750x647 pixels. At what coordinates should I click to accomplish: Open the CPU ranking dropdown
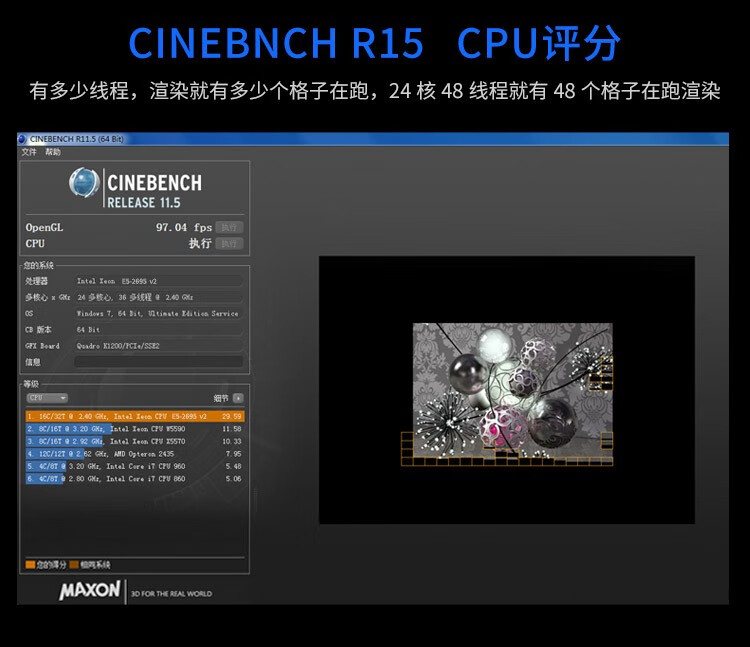click(47, 398)
